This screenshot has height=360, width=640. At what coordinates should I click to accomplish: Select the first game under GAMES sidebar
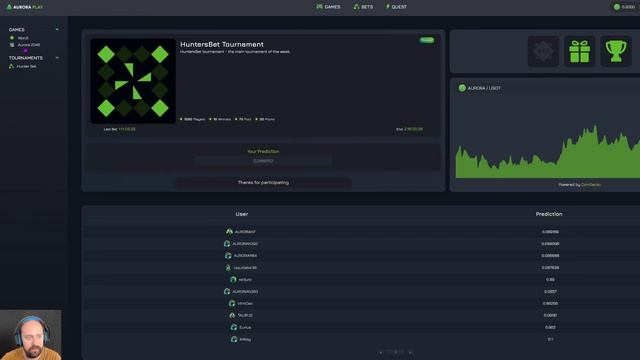coord(20,38)
